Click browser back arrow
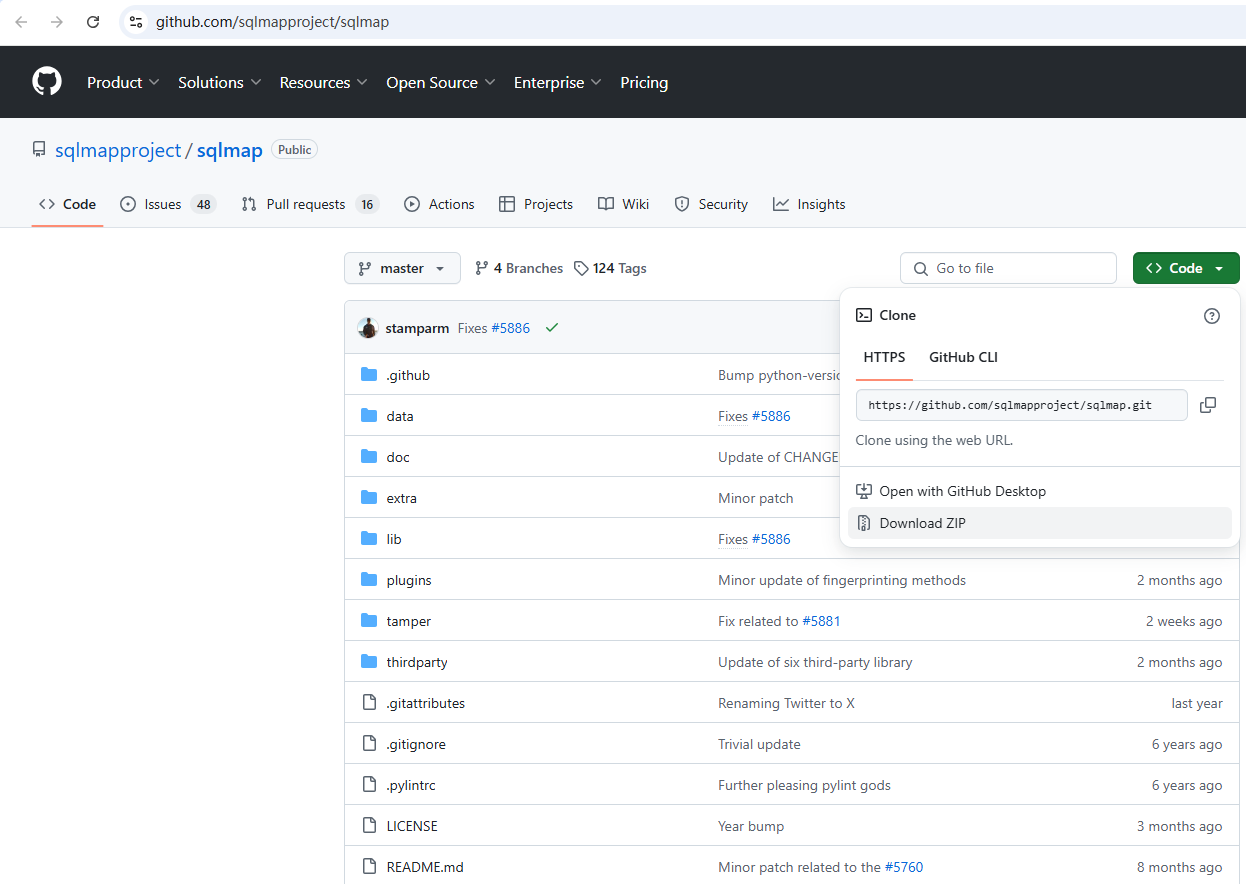 (x=21, y=22)
